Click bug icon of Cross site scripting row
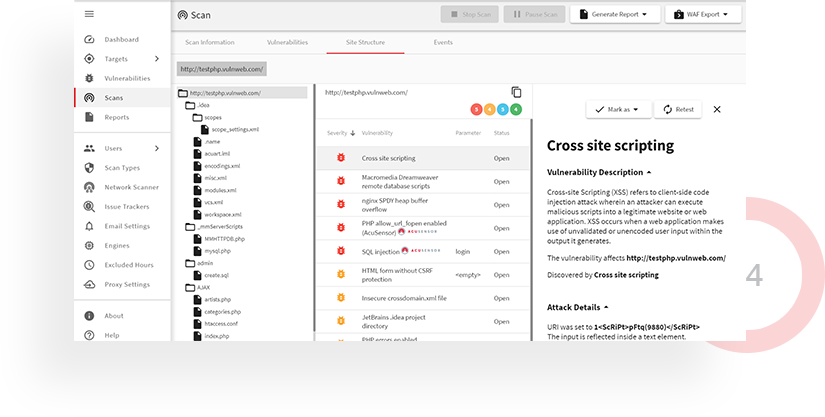Screen dimensions: 825x417 pos(341,158)
